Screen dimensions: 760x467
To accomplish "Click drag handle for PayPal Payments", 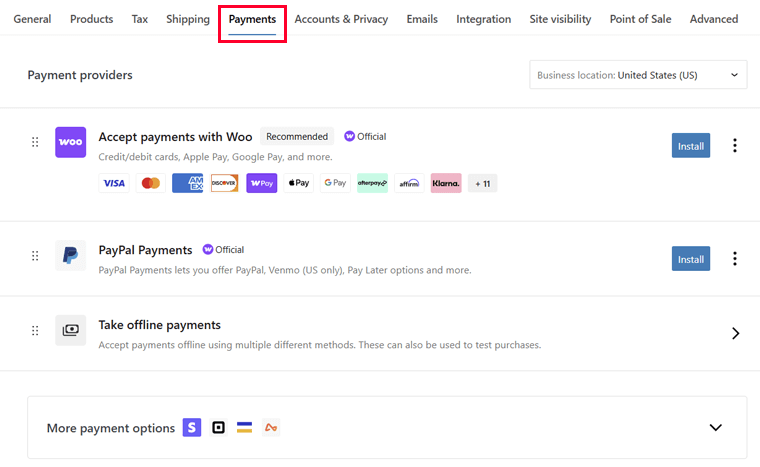I will 35,256.
